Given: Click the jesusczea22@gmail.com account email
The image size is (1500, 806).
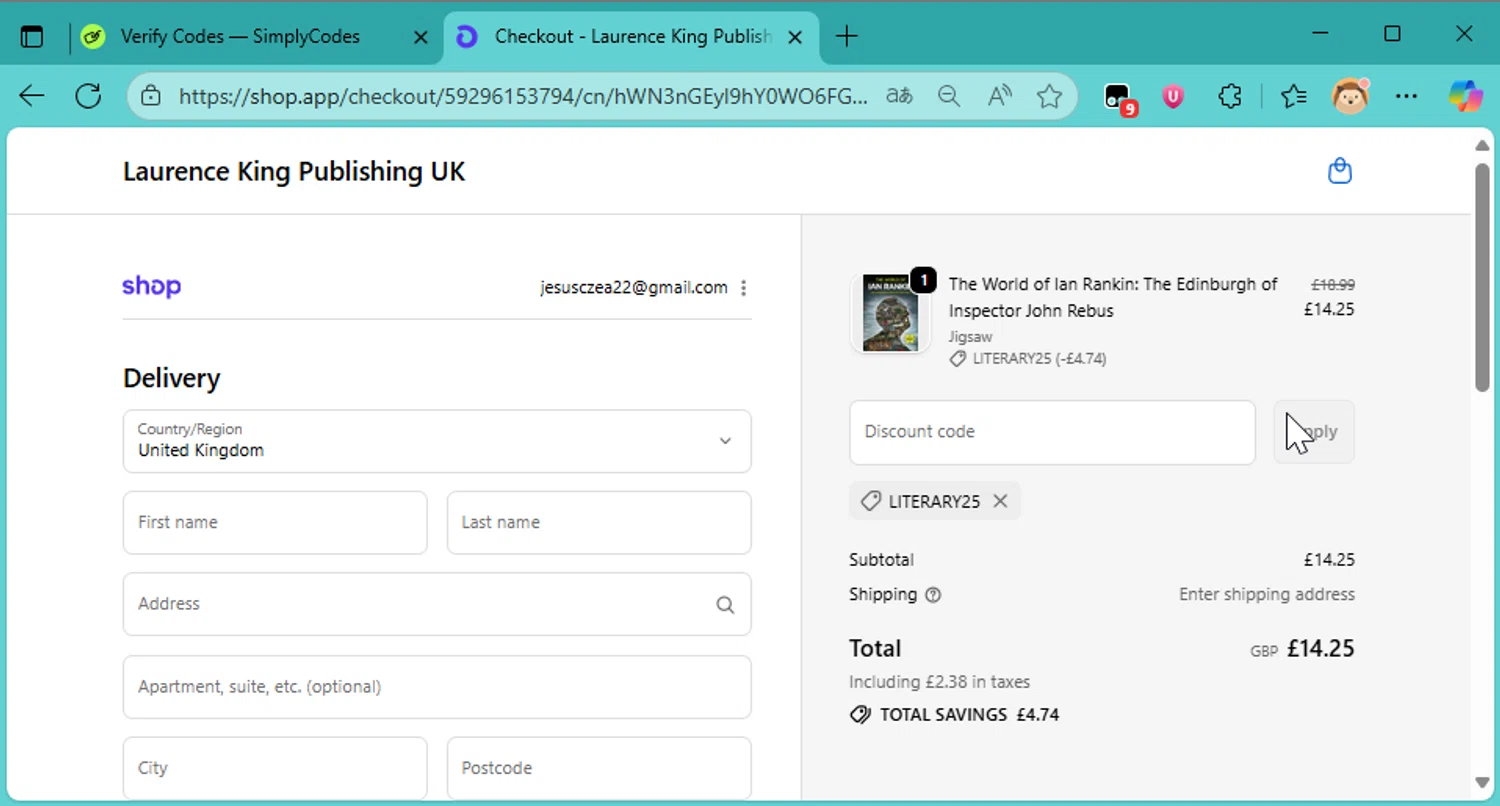Looking at the screenshot, I should [x=634, y=288].
